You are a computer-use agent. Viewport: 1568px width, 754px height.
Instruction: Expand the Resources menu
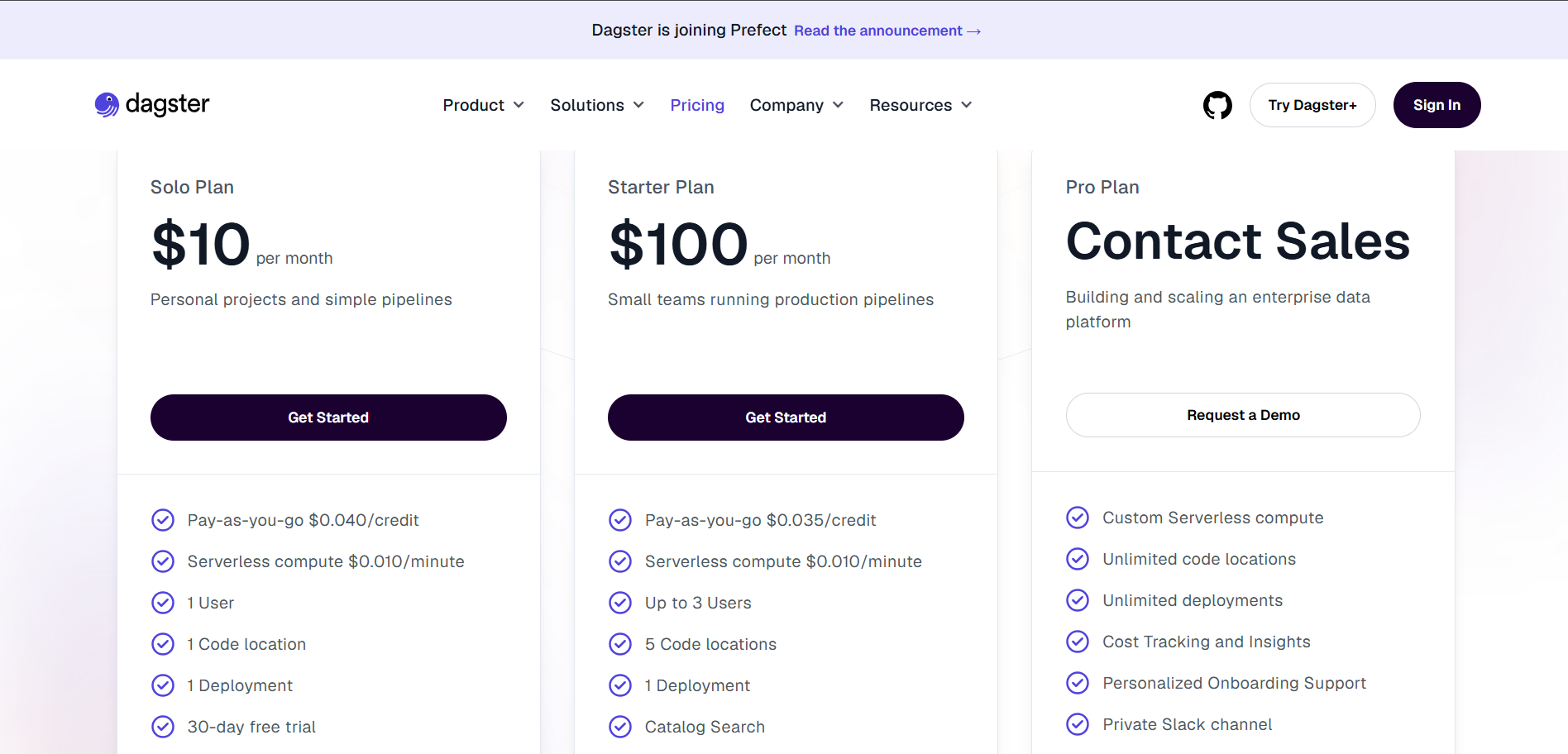click(x=920, y=105)
